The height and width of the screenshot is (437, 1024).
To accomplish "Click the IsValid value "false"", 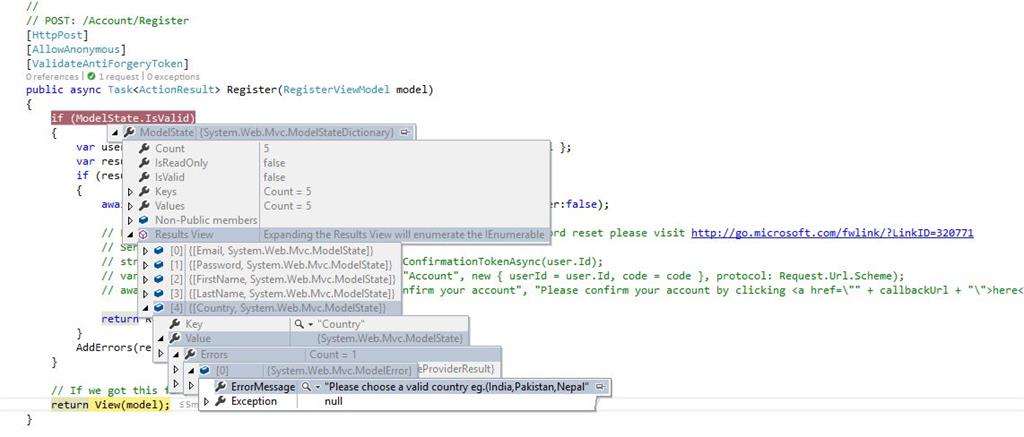I will (274, 177).
